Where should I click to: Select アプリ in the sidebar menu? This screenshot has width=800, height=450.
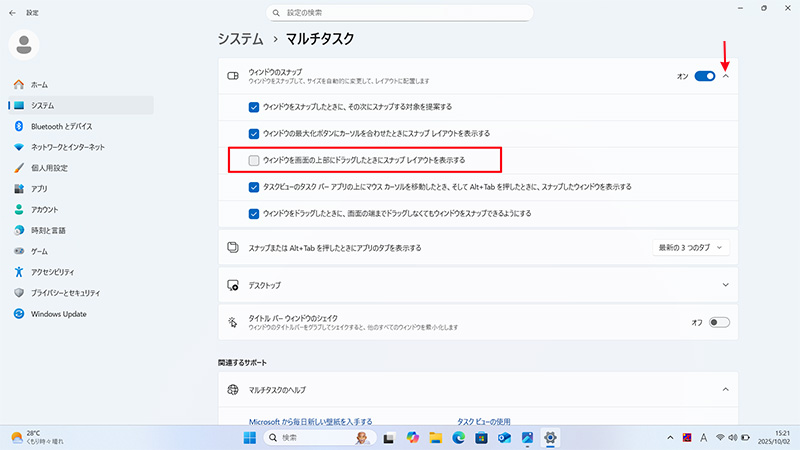click(39, 189)
